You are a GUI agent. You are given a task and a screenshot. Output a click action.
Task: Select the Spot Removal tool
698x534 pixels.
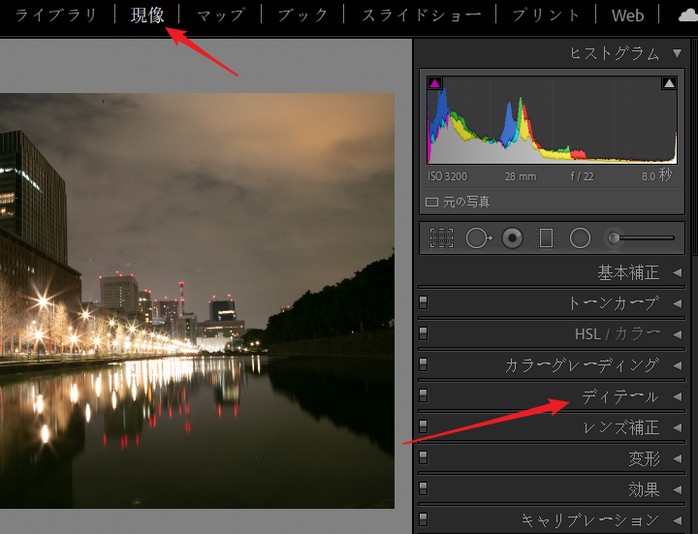(477, 238)
